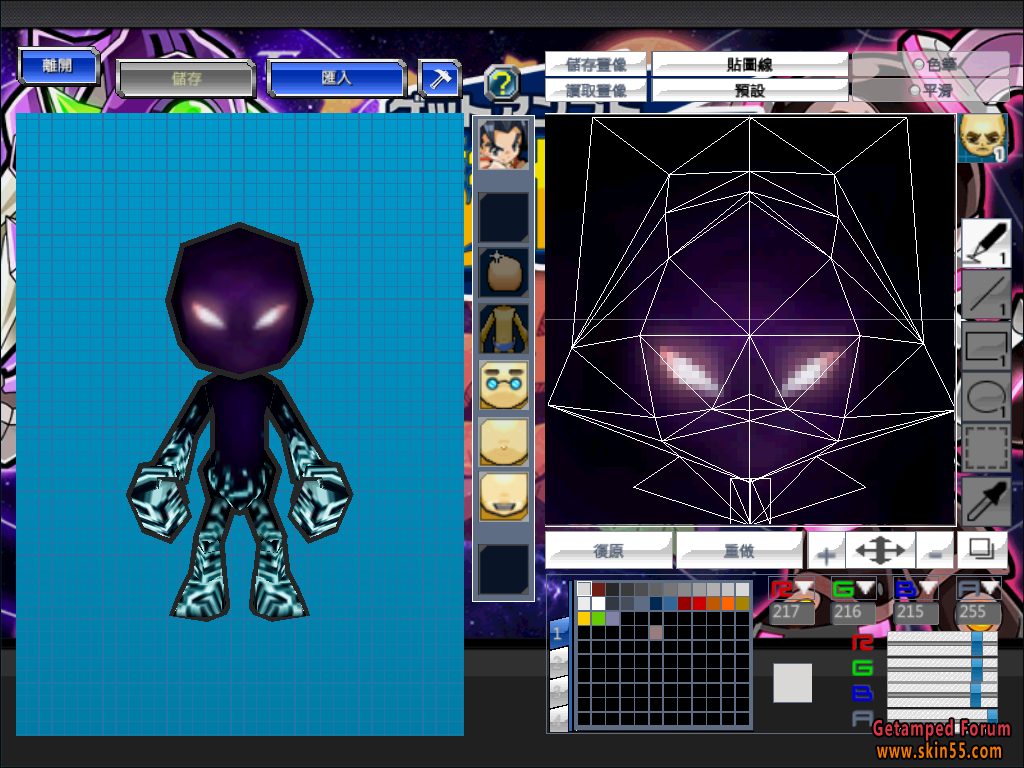
Task: Pick the white palette swatch
Action: [x=598, y=603]
